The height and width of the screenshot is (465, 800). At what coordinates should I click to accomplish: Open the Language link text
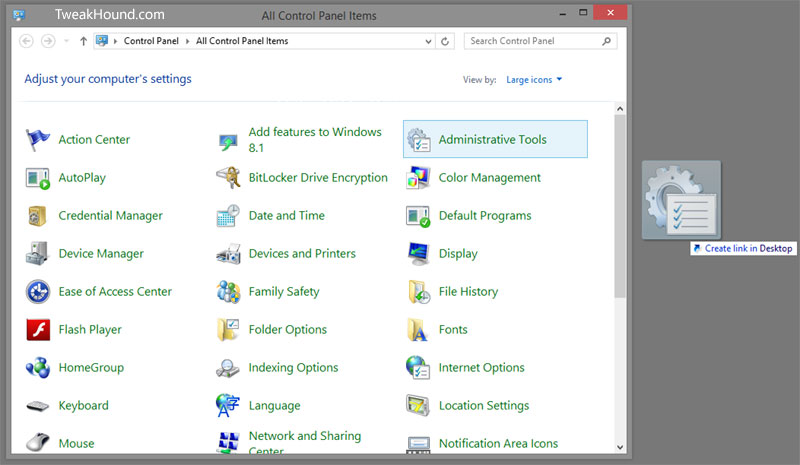coord(274,406)
